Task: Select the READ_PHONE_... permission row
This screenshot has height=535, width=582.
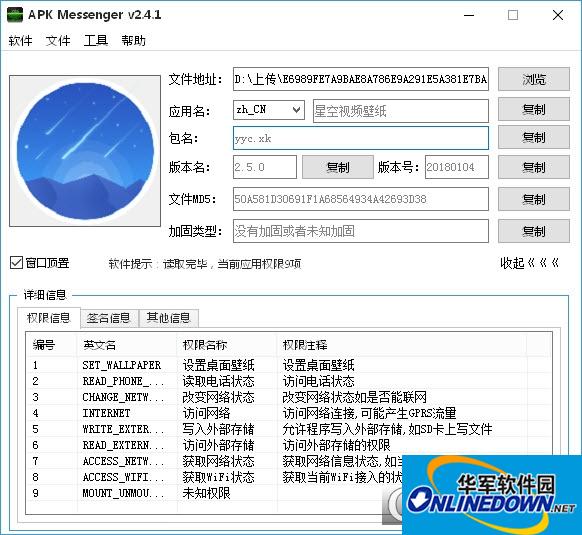Action: click(289, 381)
